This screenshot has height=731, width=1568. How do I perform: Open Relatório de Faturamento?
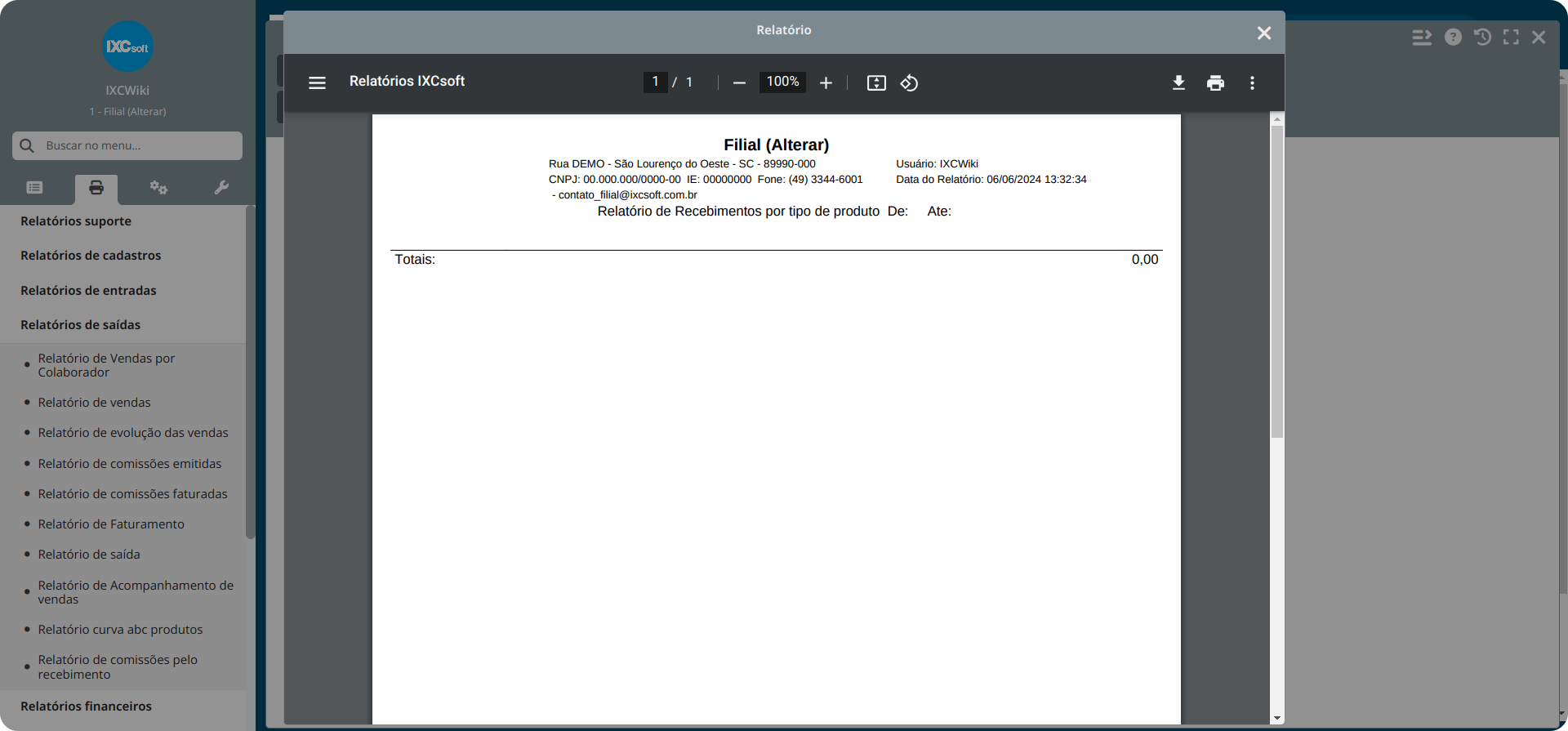111,524
